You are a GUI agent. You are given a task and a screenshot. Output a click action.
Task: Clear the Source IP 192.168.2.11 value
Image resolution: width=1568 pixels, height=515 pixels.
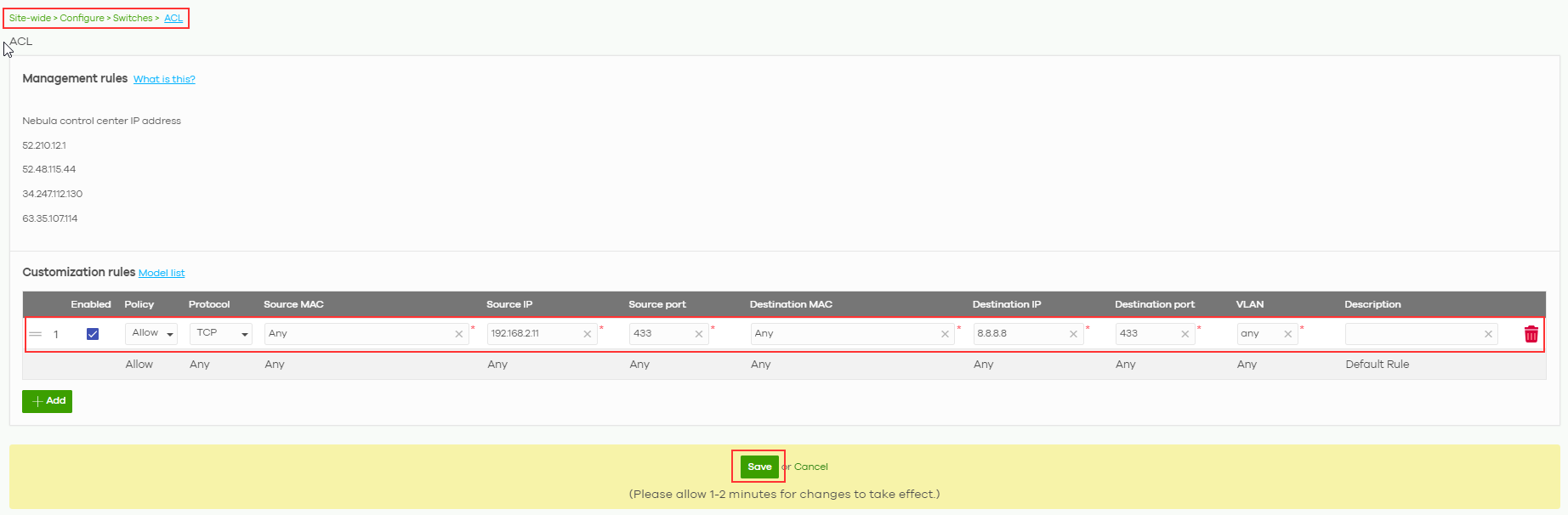(587, 334)
